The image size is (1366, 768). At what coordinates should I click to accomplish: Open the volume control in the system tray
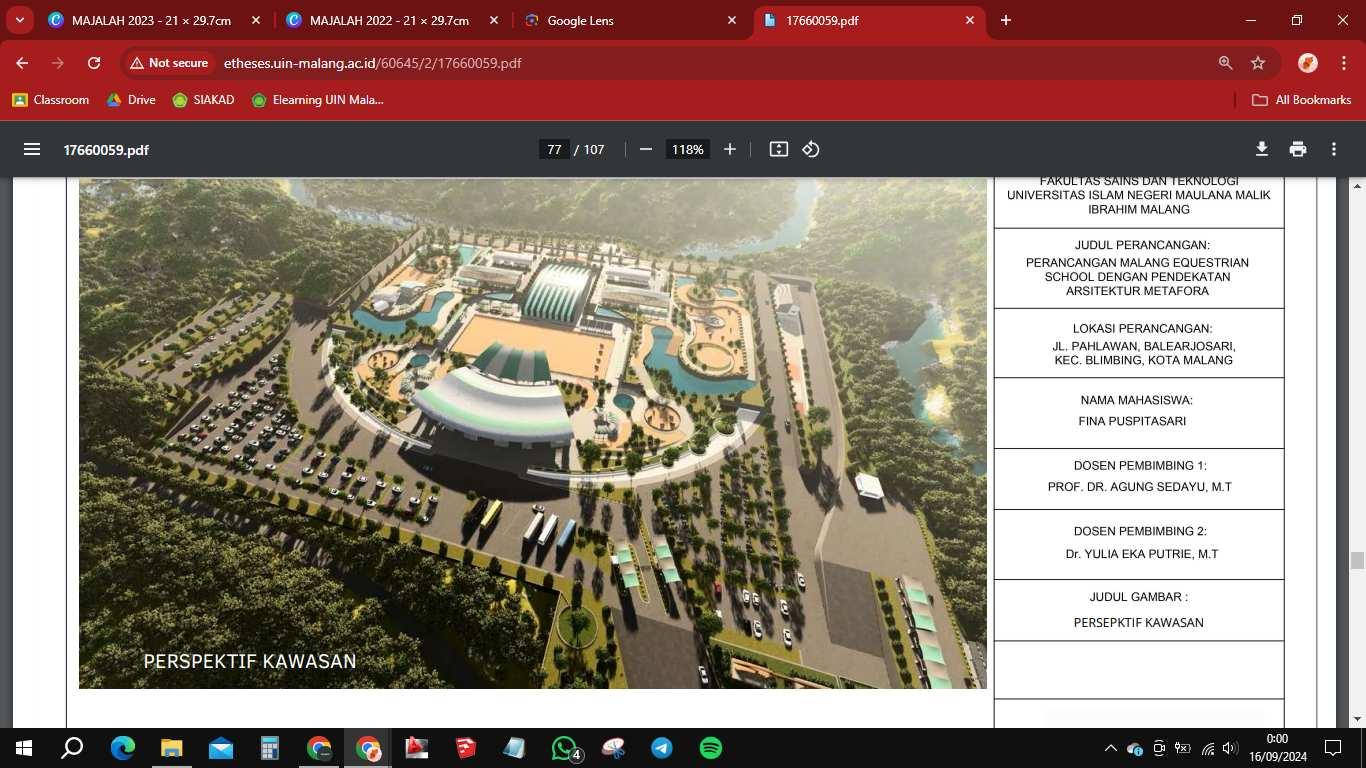coord(1230,748)
